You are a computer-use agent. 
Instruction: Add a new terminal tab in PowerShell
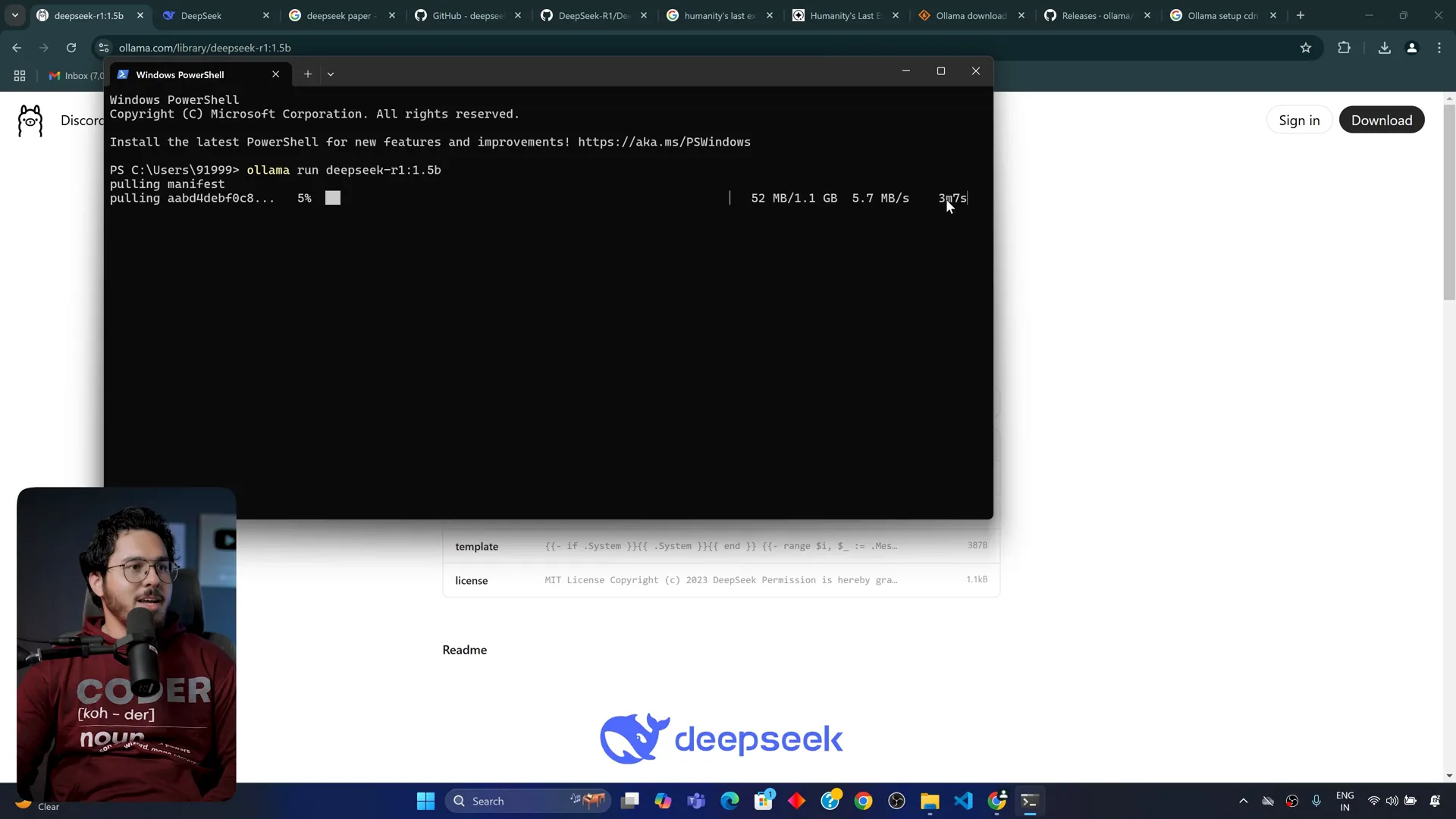308,74
